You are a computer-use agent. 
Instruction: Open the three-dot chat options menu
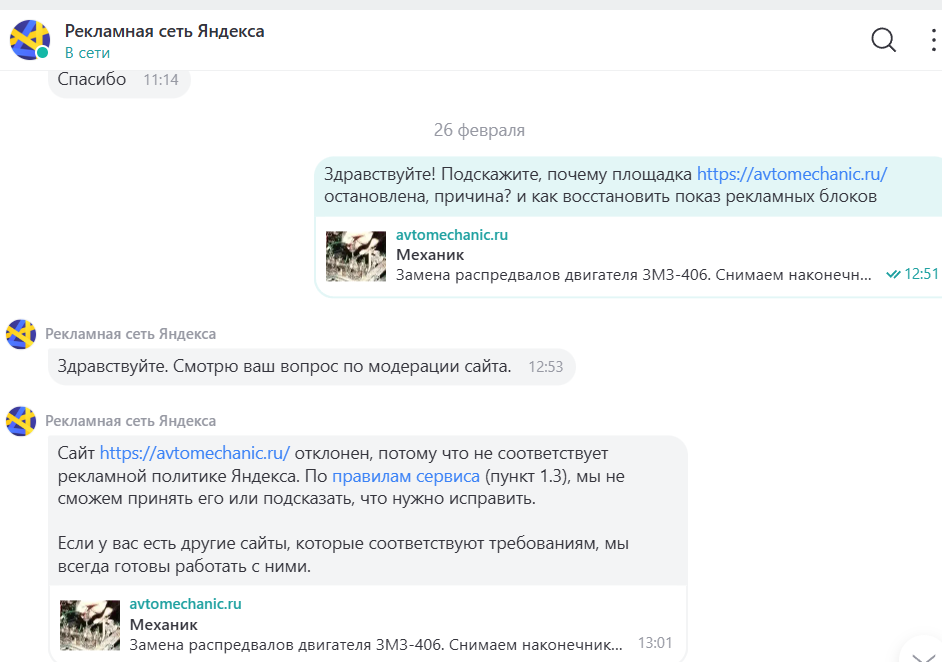click(x=933, y=40)
